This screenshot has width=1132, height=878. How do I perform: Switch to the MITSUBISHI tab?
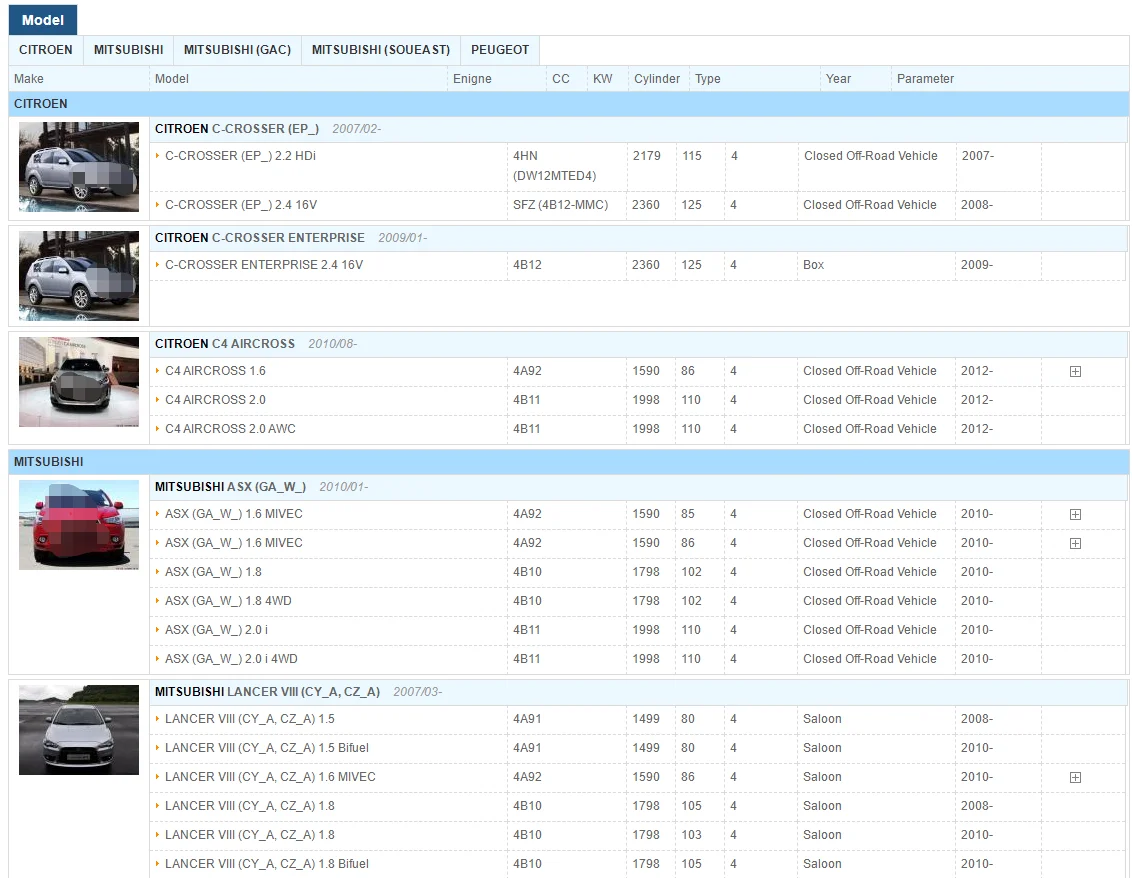(x=129, y=50)
